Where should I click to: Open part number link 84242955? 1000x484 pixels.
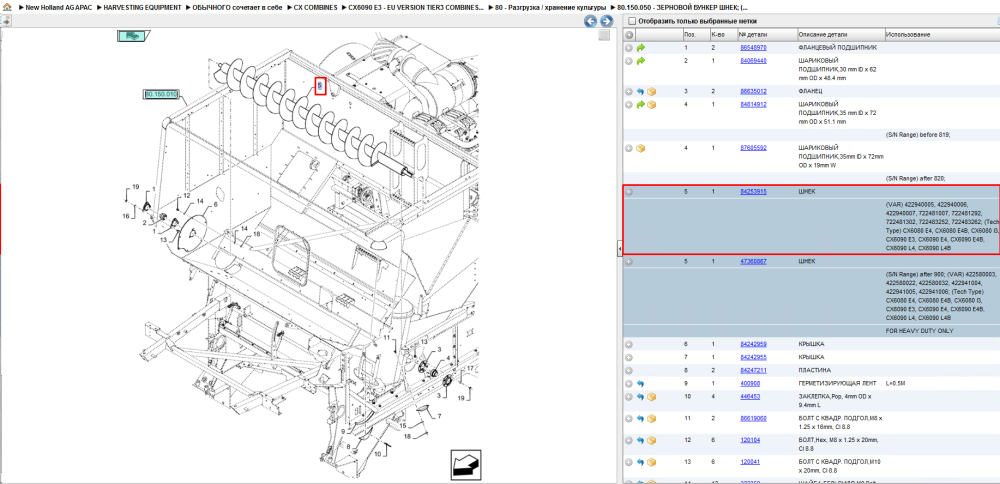coord(753,357)
